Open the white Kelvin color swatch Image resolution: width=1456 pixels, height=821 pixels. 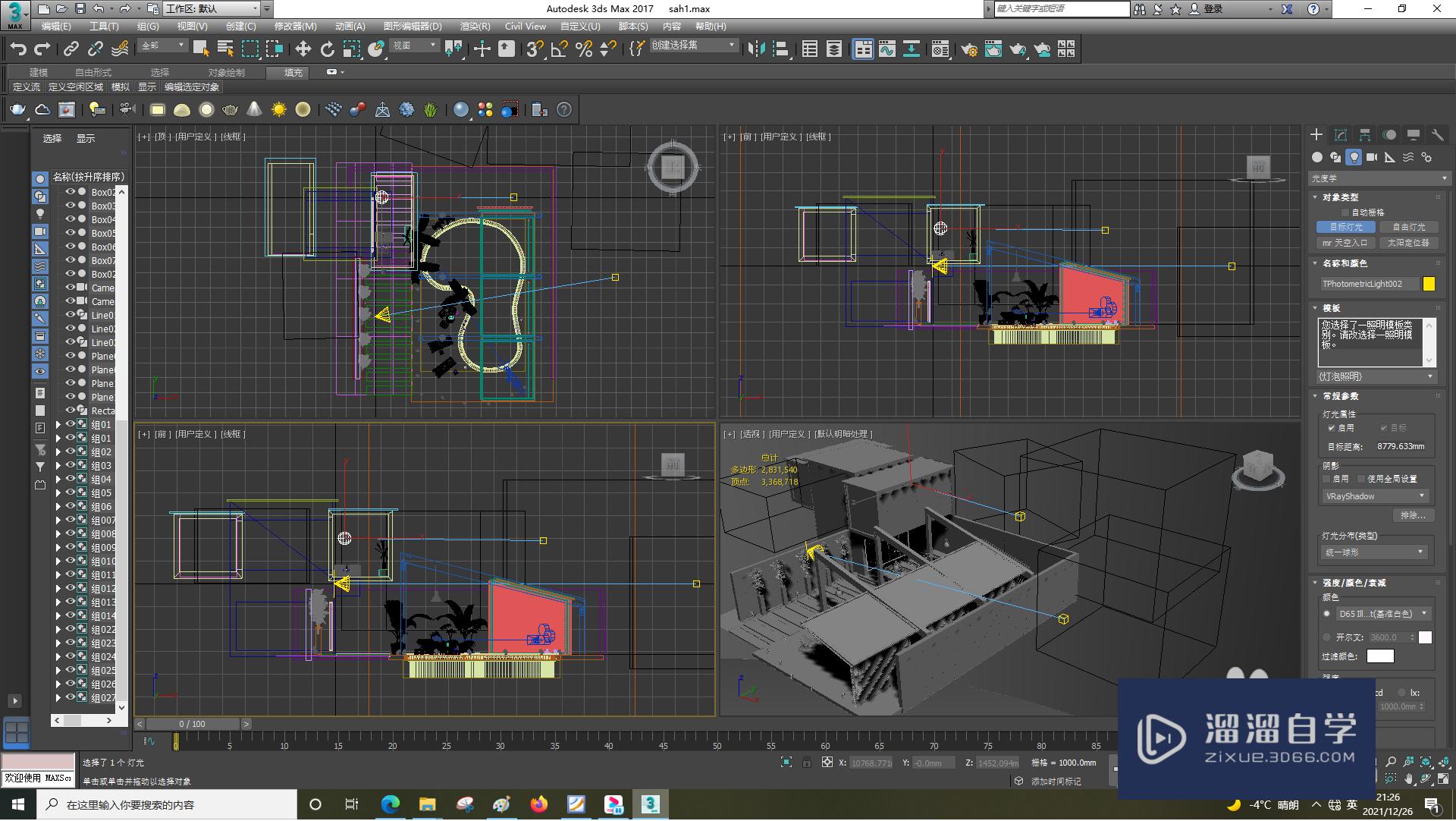tap(1426, 637)
